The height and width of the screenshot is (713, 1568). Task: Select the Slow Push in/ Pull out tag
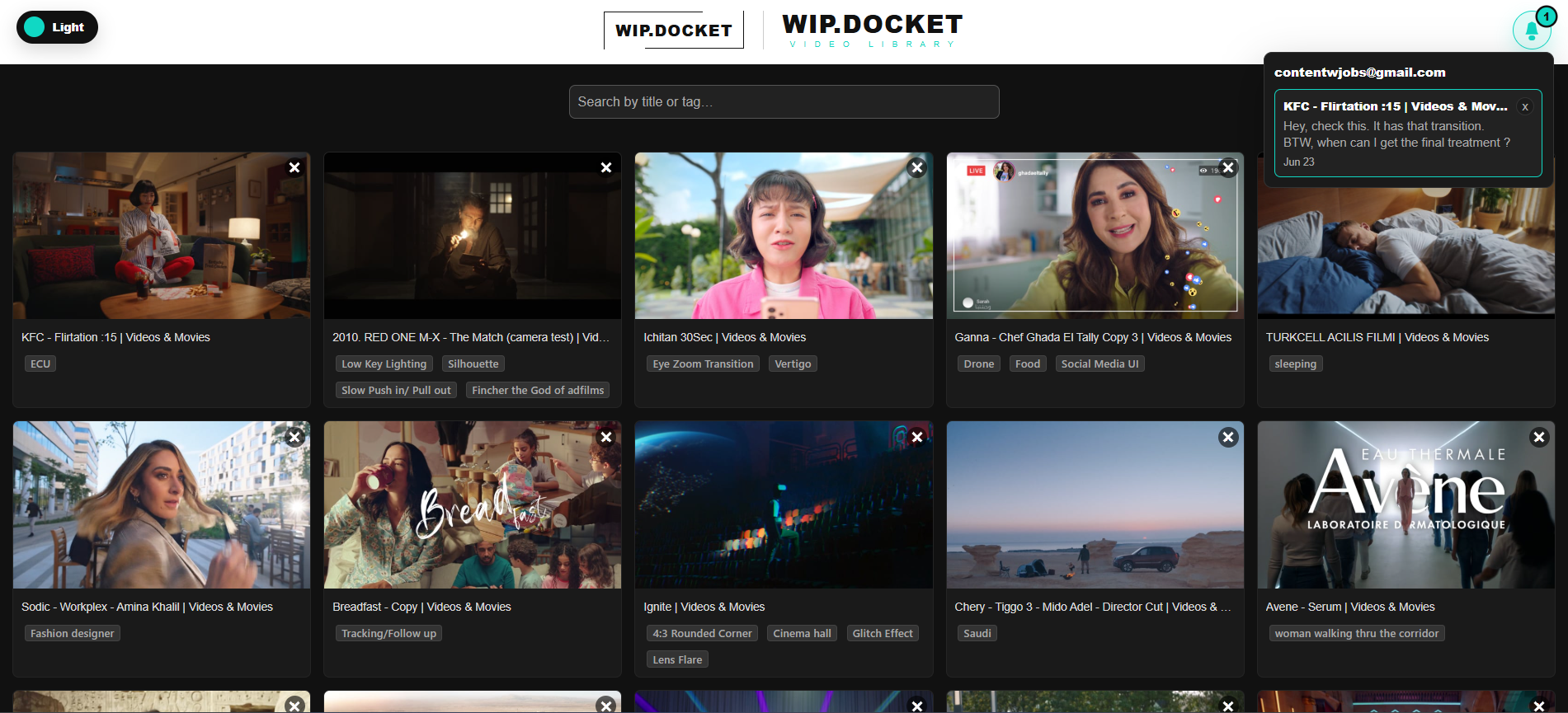pos(396,390)
